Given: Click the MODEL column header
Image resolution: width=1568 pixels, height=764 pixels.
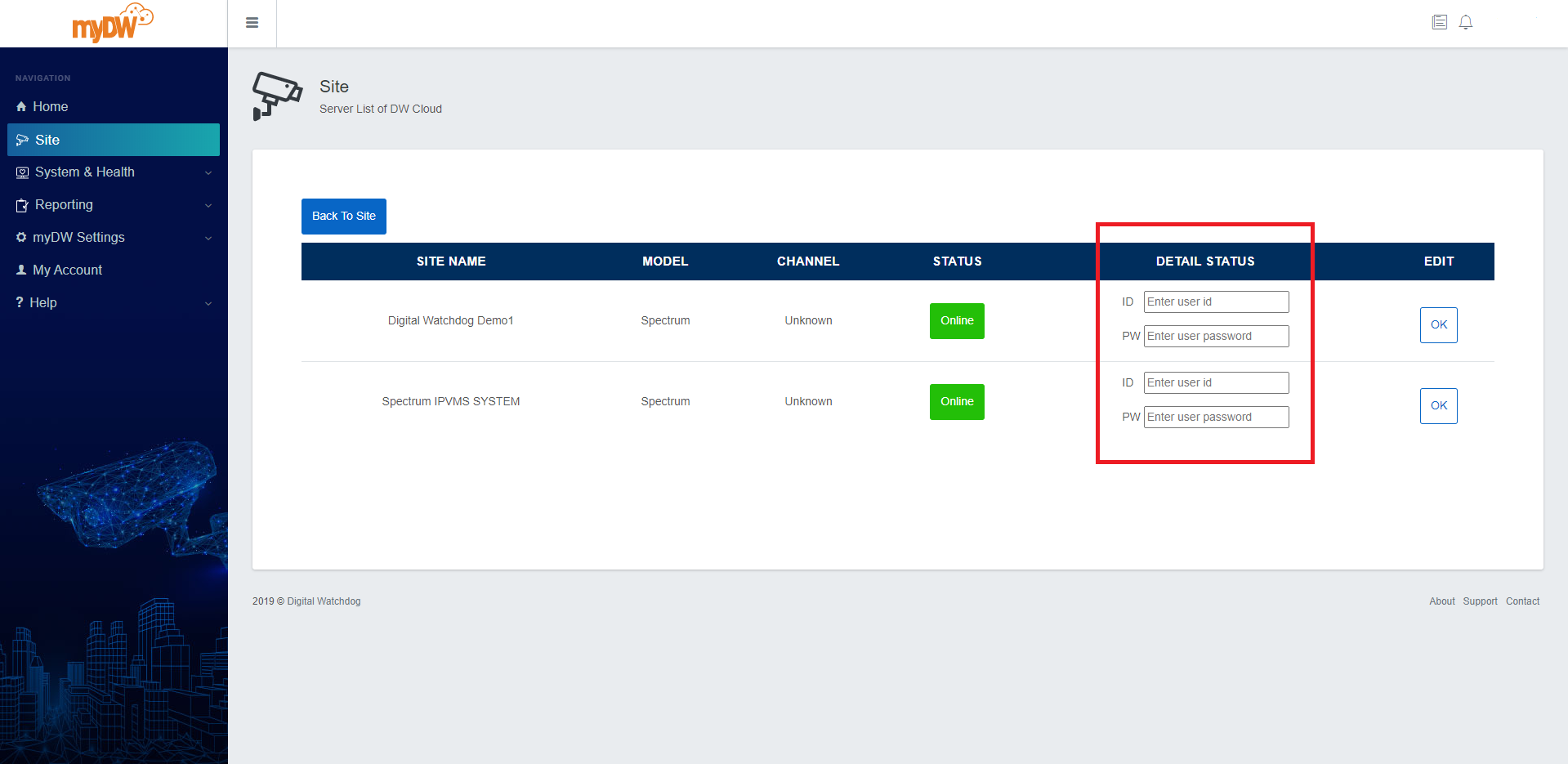Looking at the screenshot, I should point(665,261).
